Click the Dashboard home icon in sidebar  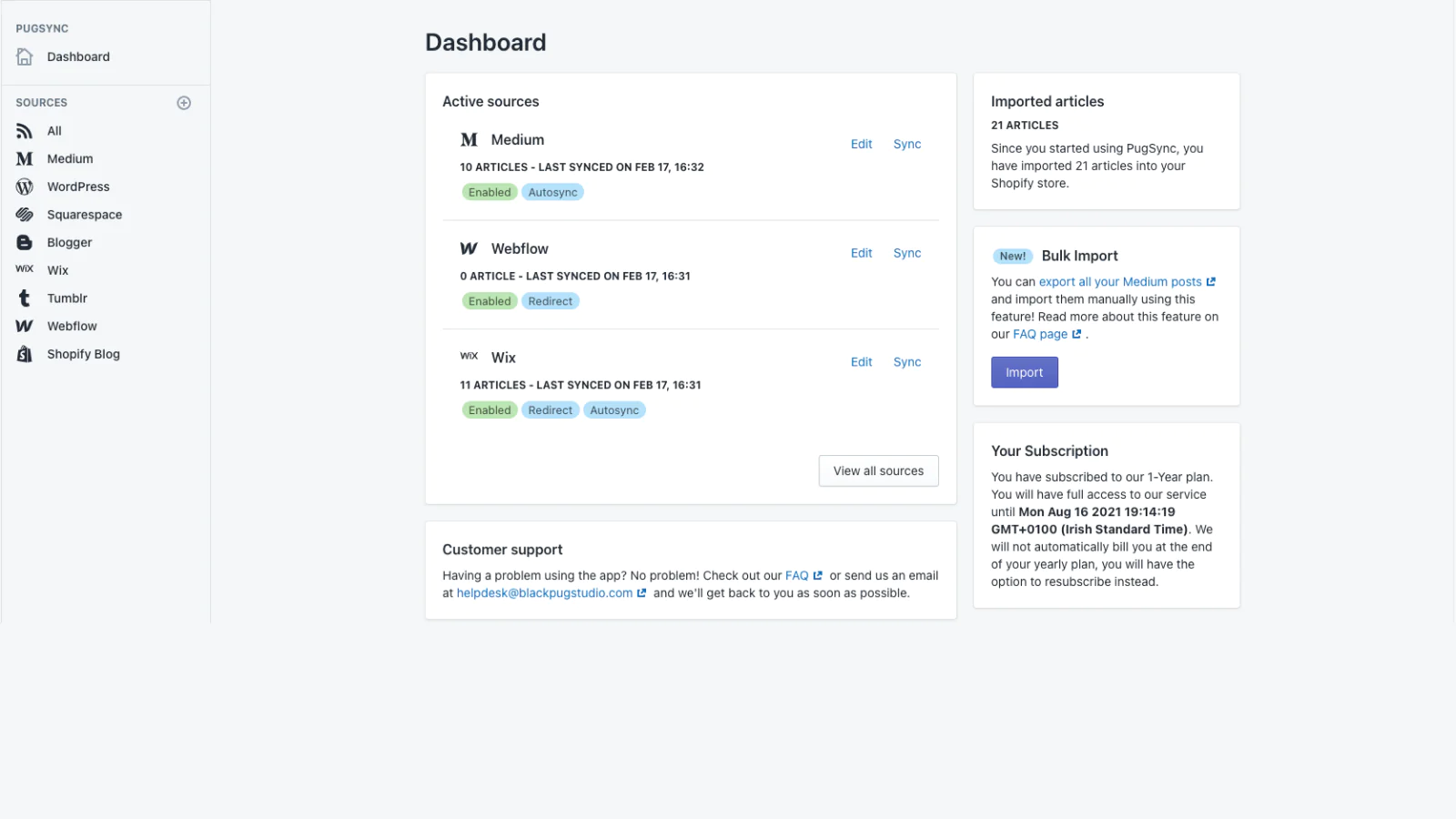[x=25, y=56]
